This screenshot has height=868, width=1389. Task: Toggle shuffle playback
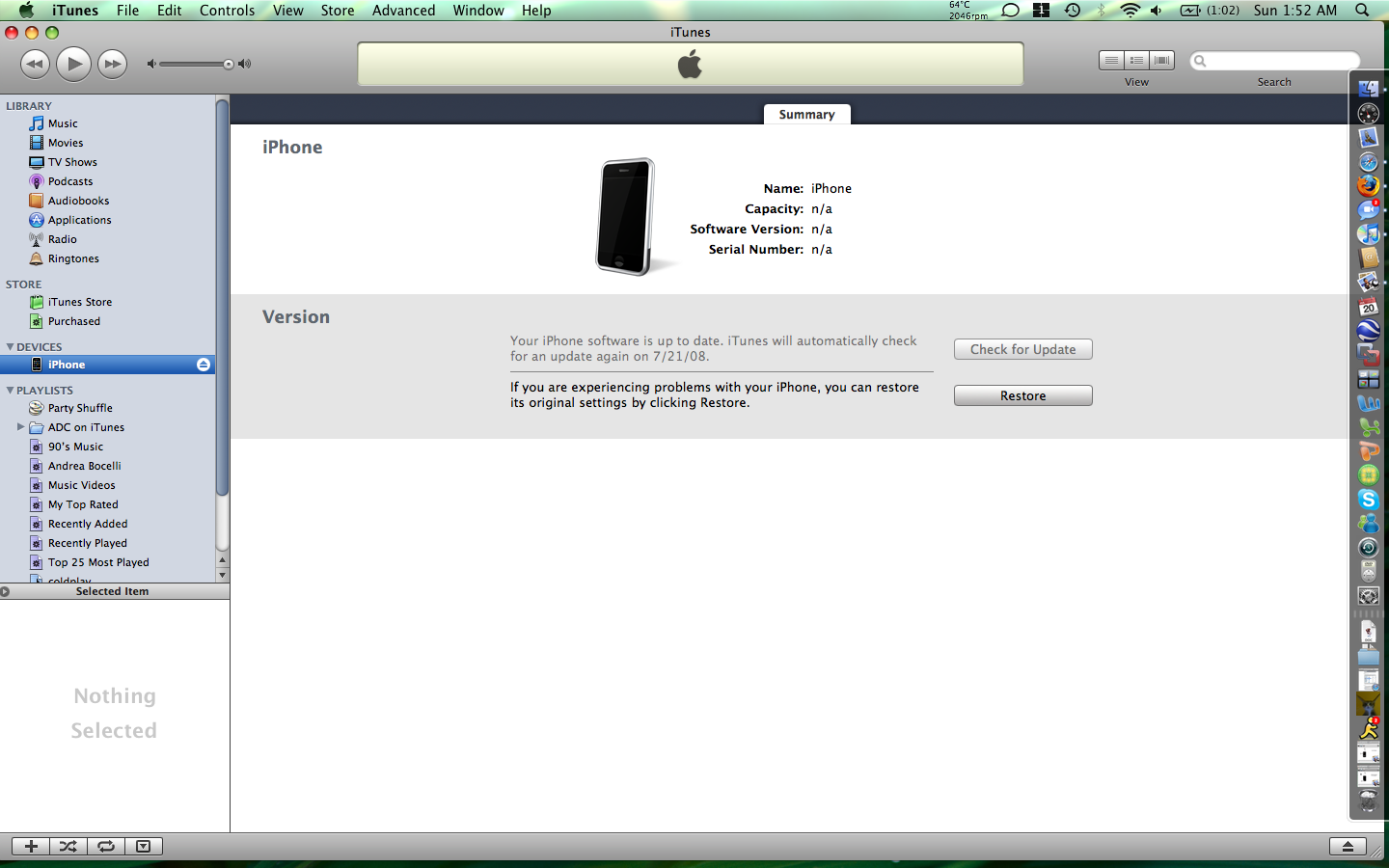pos(68,846)
